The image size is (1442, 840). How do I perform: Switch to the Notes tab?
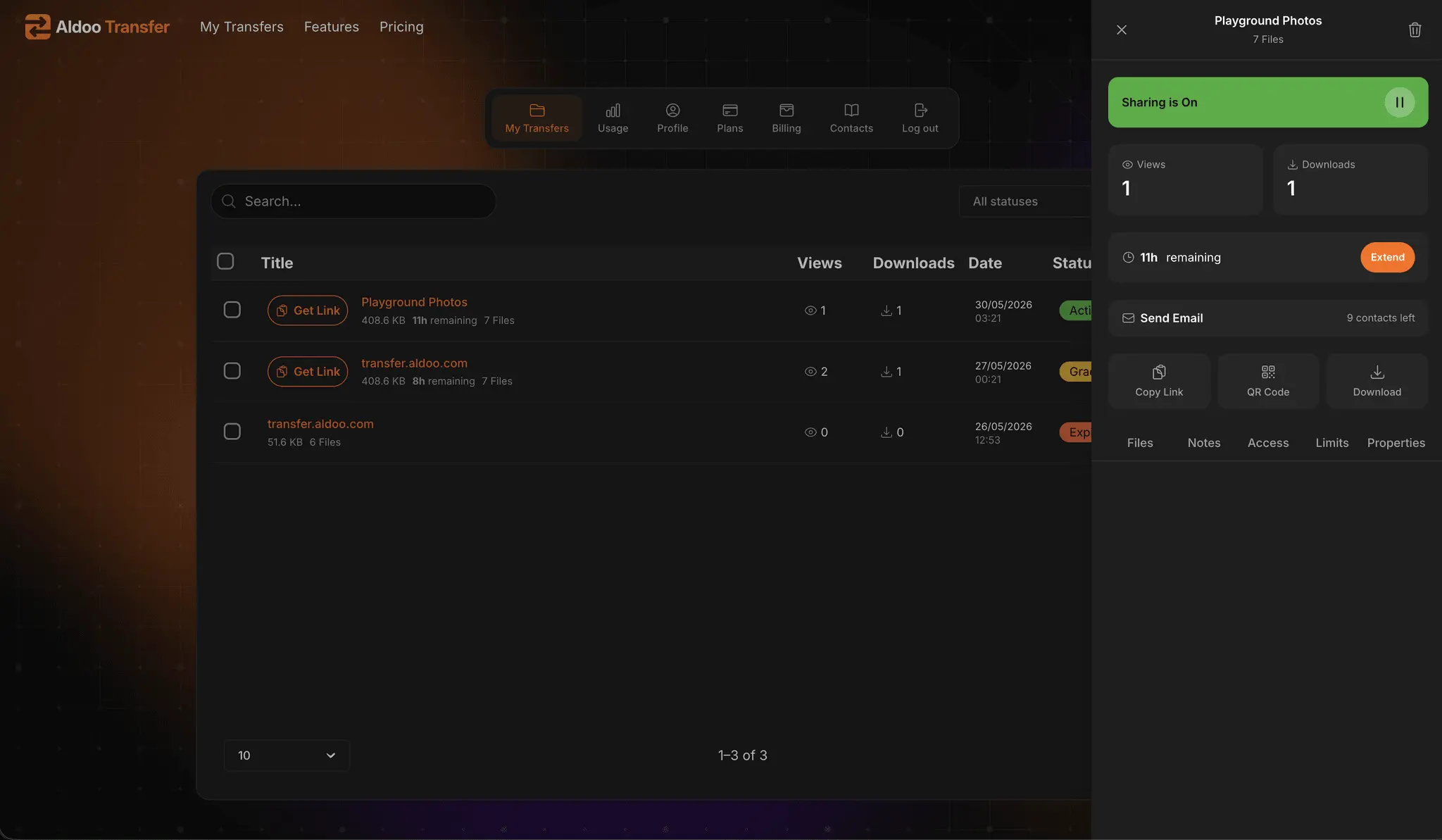1203,443
